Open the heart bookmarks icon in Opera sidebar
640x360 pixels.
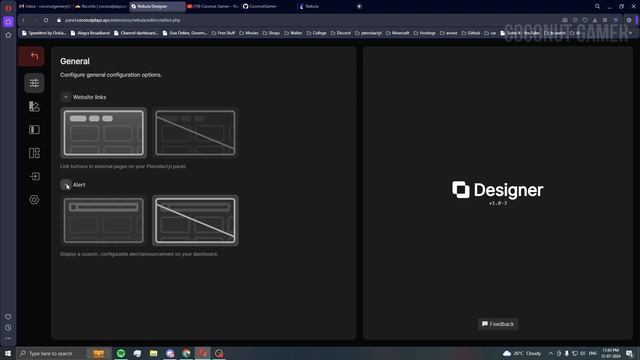[x=8, y=317]
